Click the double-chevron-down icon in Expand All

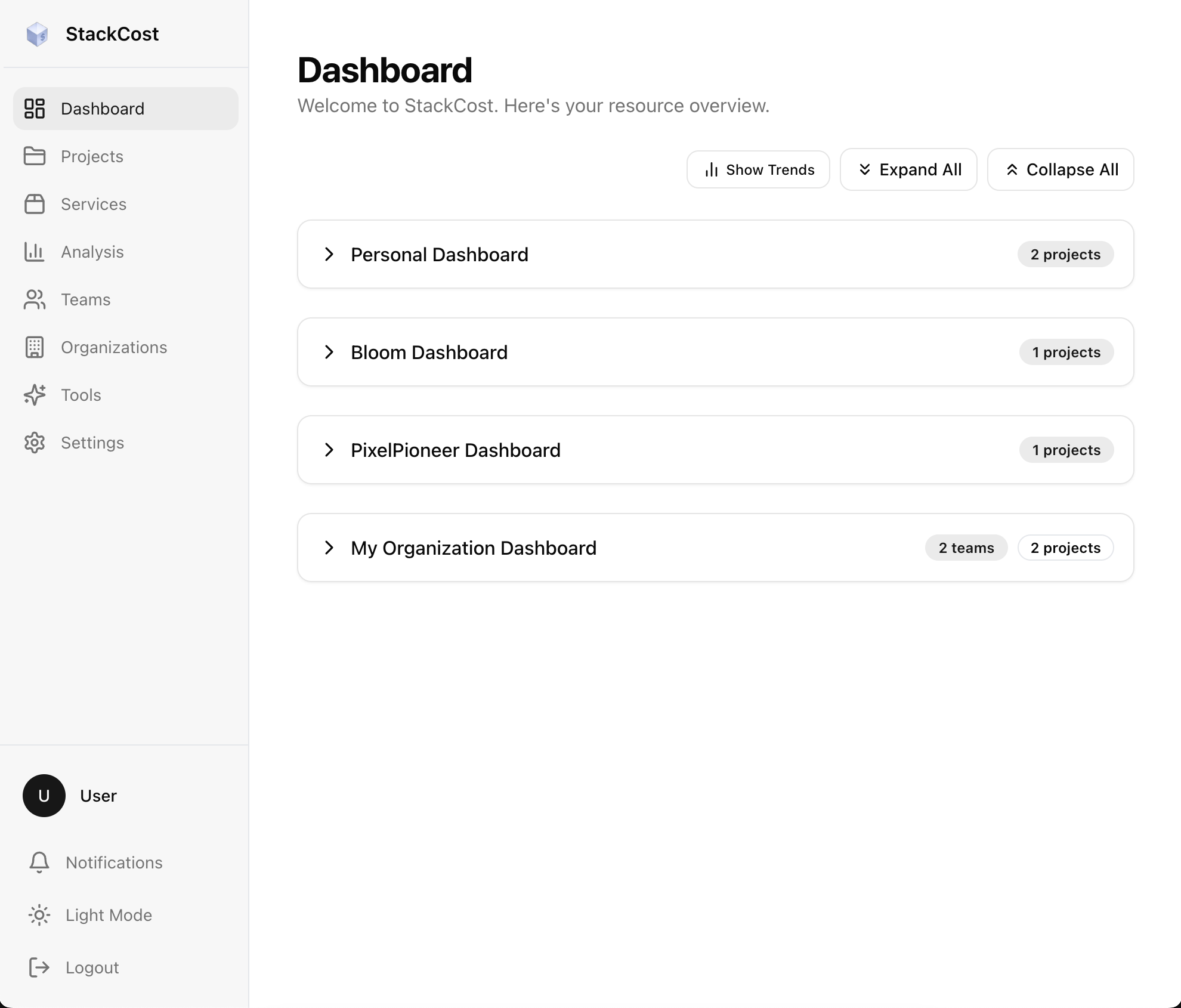[865, 170]
